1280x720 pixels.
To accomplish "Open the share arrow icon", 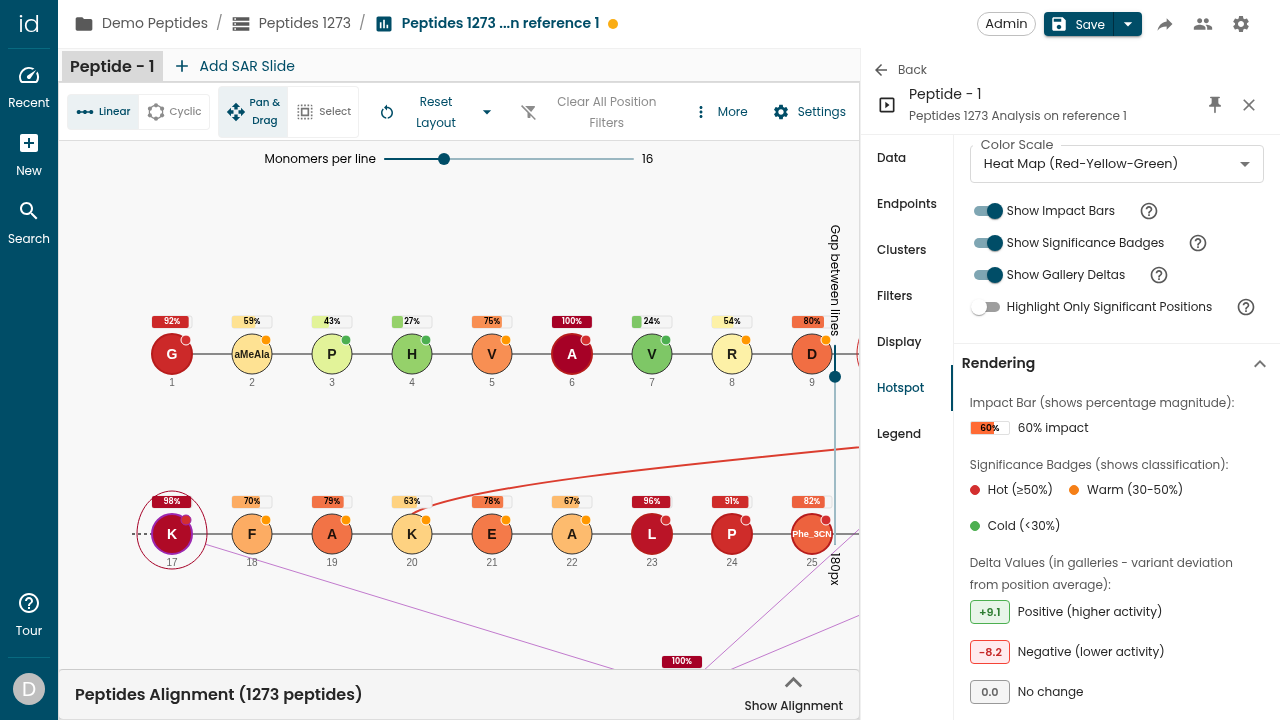I will 1165,24.
